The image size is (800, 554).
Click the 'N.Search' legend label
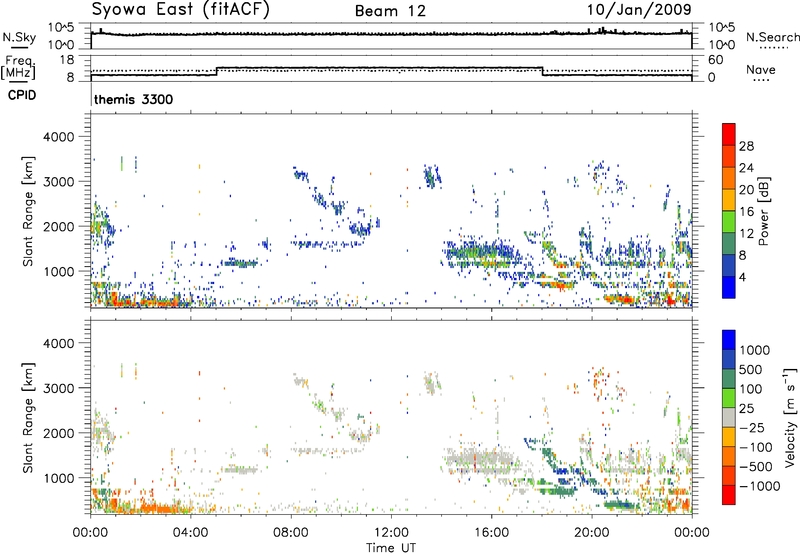tap(772, 37)
